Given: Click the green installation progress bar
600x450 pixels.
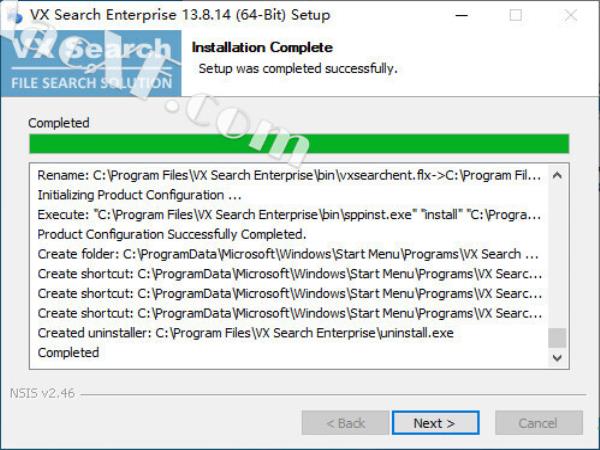Looking at the screenshot, I should (x=299, y=143).
